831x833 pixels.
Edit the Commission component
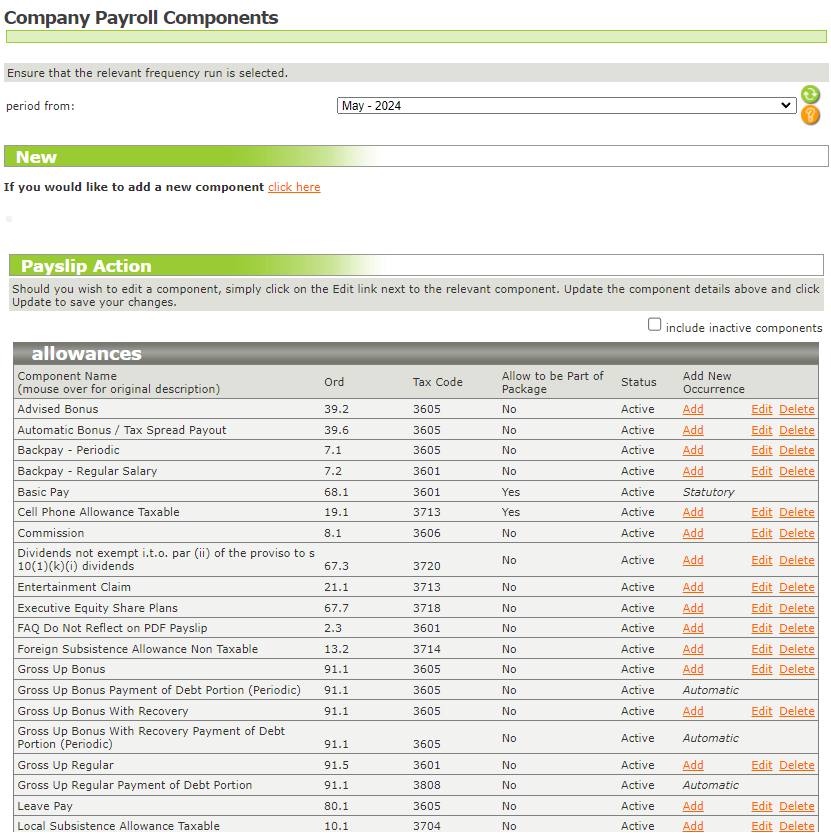pyautogui.click(x=762, y=533)
